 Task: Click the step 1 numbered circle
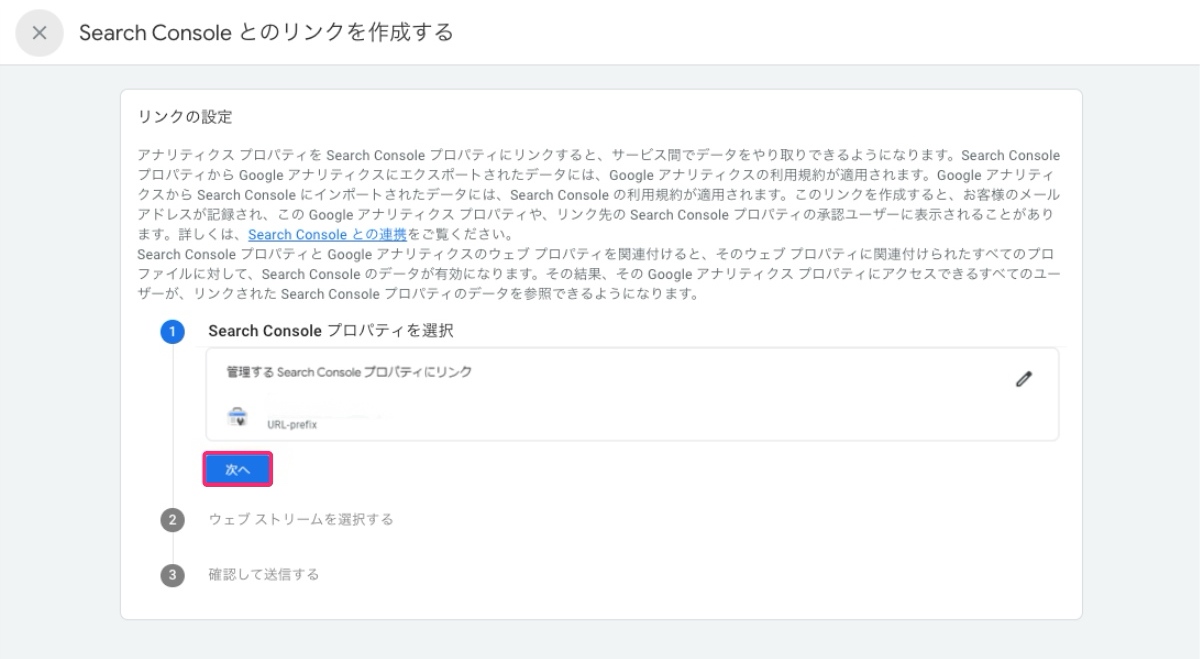coord(172,331)
